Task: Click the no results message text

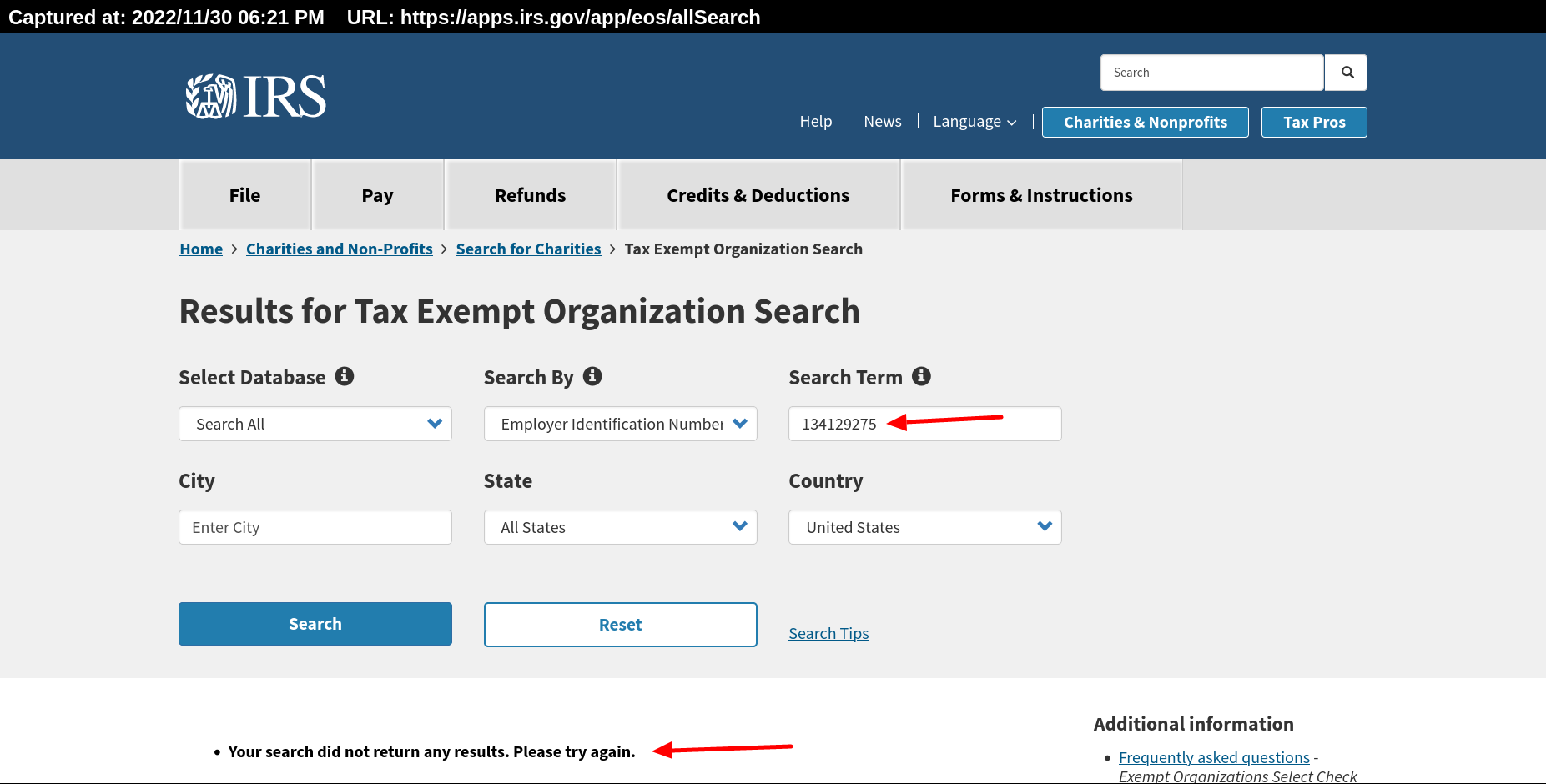Action: click(x=431, y=752)
